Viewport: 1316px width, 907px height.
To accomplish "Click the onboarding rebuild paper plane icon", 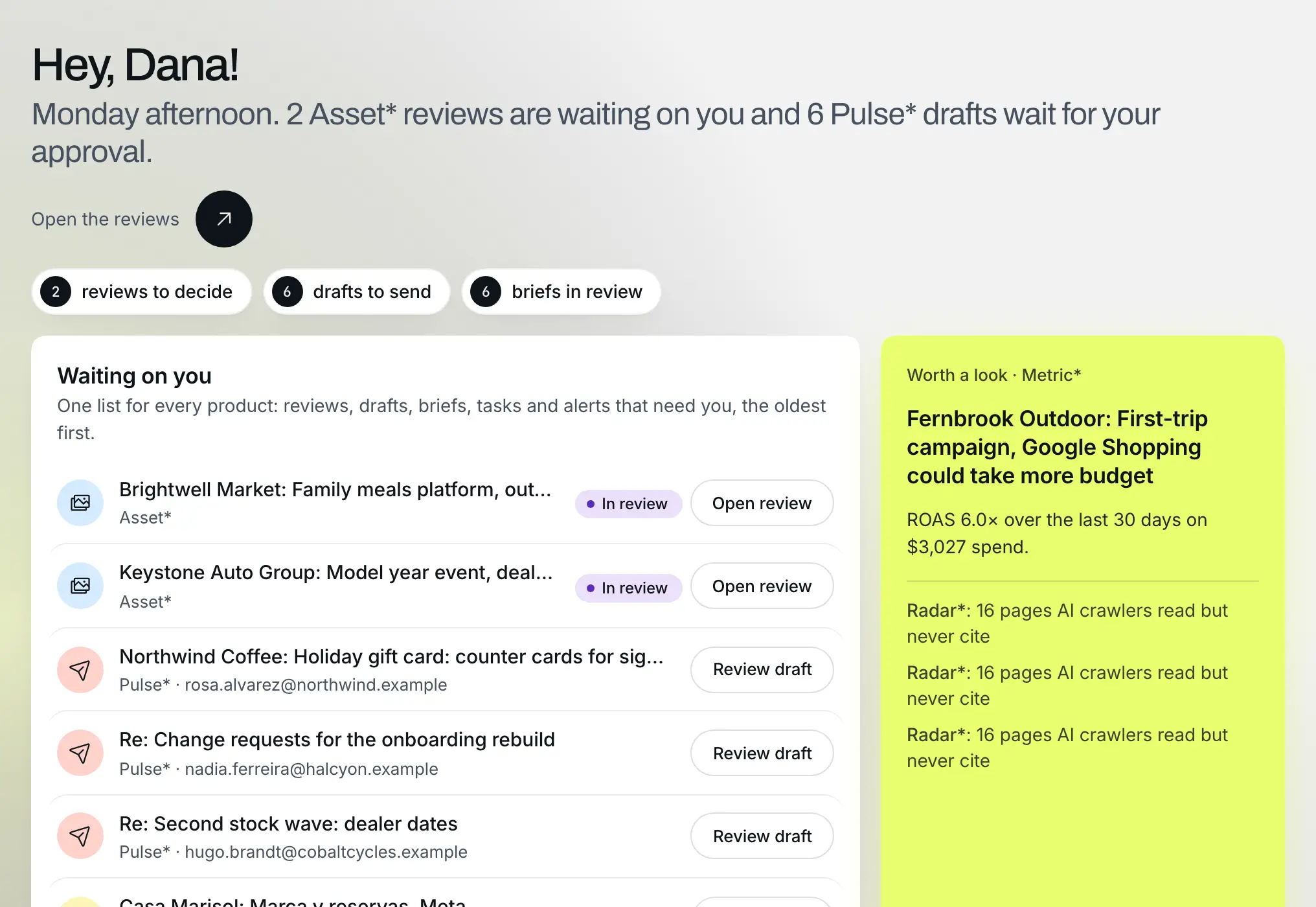I will pos(80,753).
